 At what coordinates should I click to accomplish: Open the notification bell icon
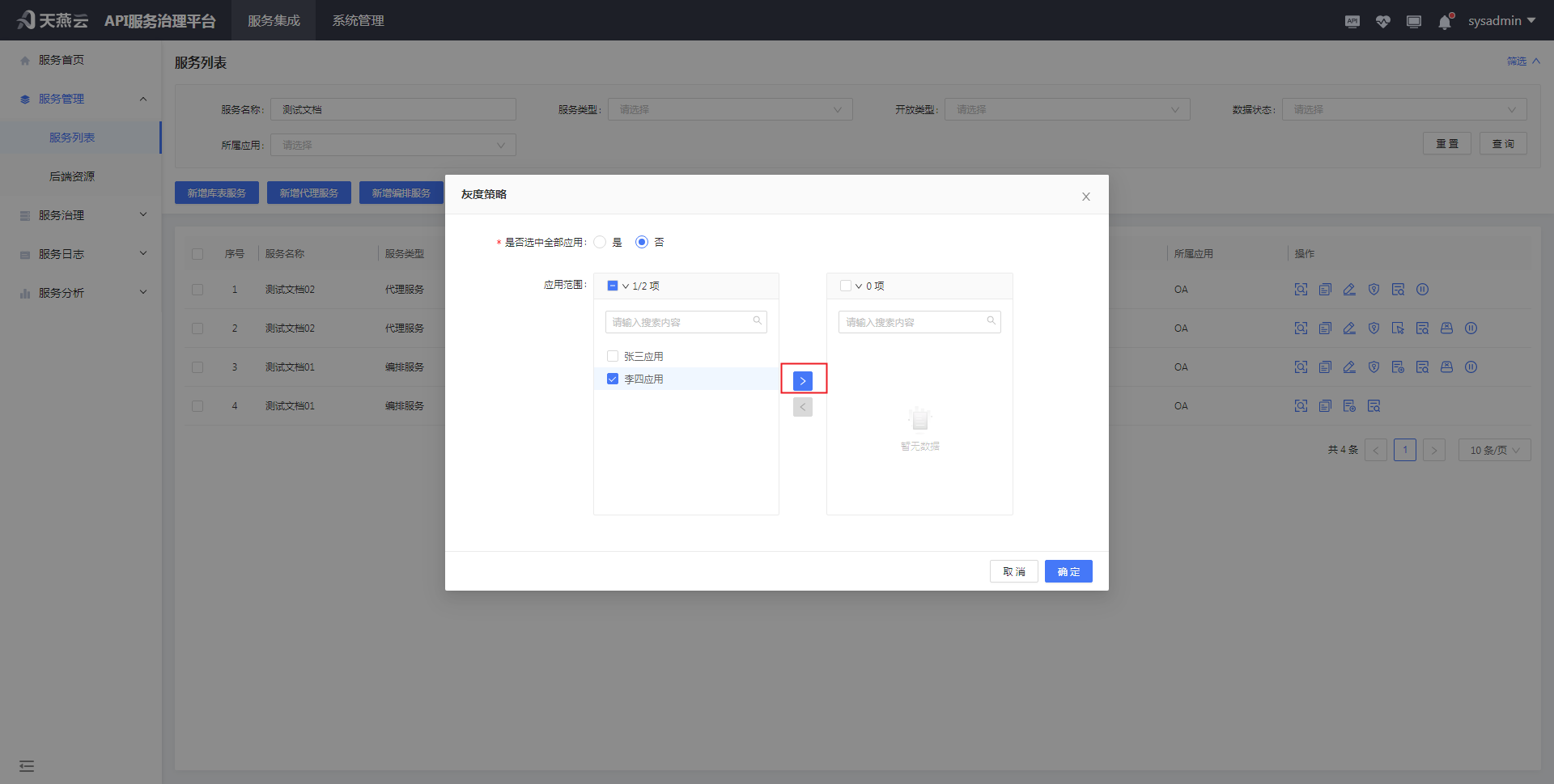point(1445,22)
